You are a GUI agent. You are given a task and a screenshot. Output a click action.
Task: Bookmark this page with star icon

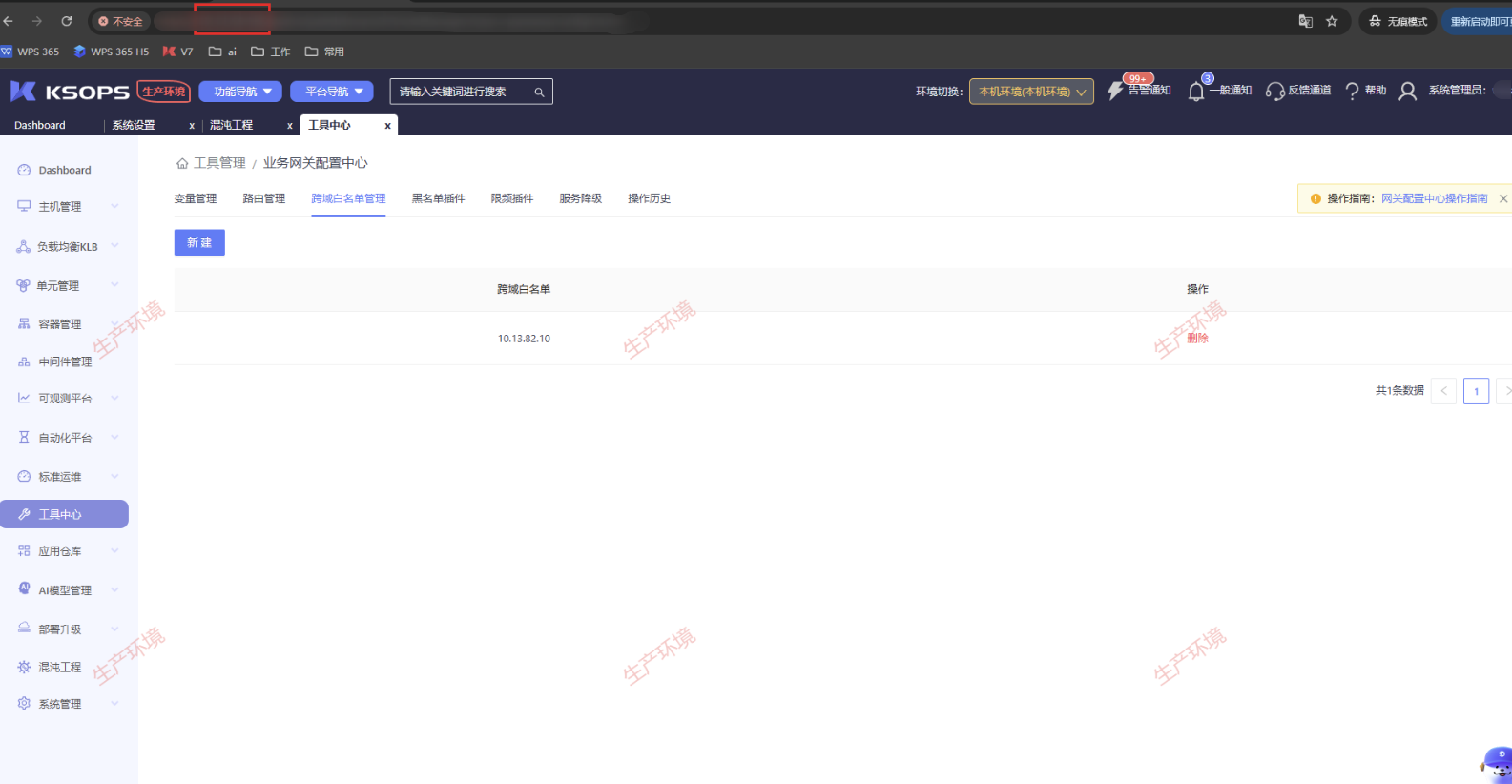tap(1332, 21)
